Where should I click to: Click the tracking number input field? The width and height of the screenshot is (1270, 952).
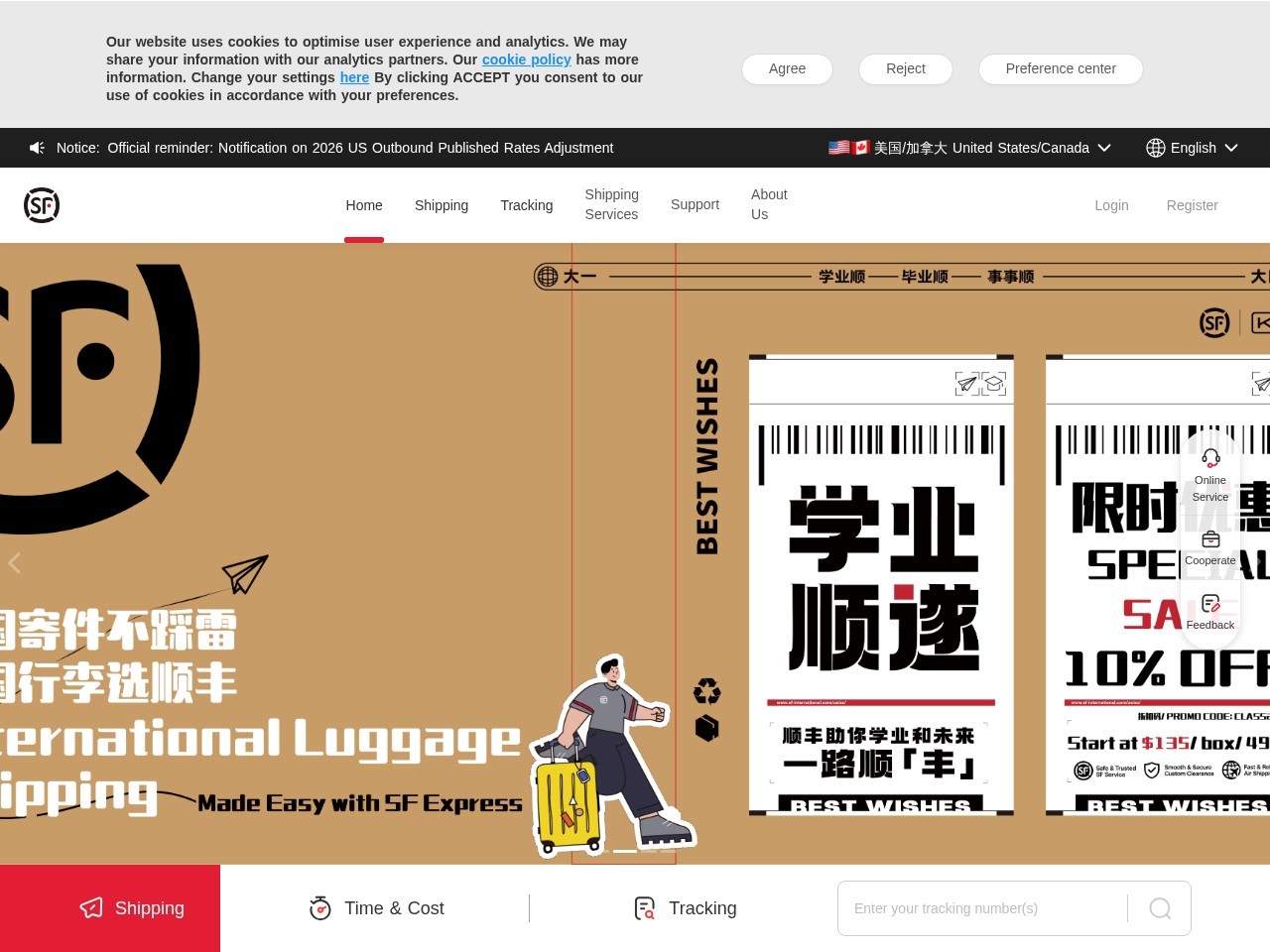pos(982,907)
